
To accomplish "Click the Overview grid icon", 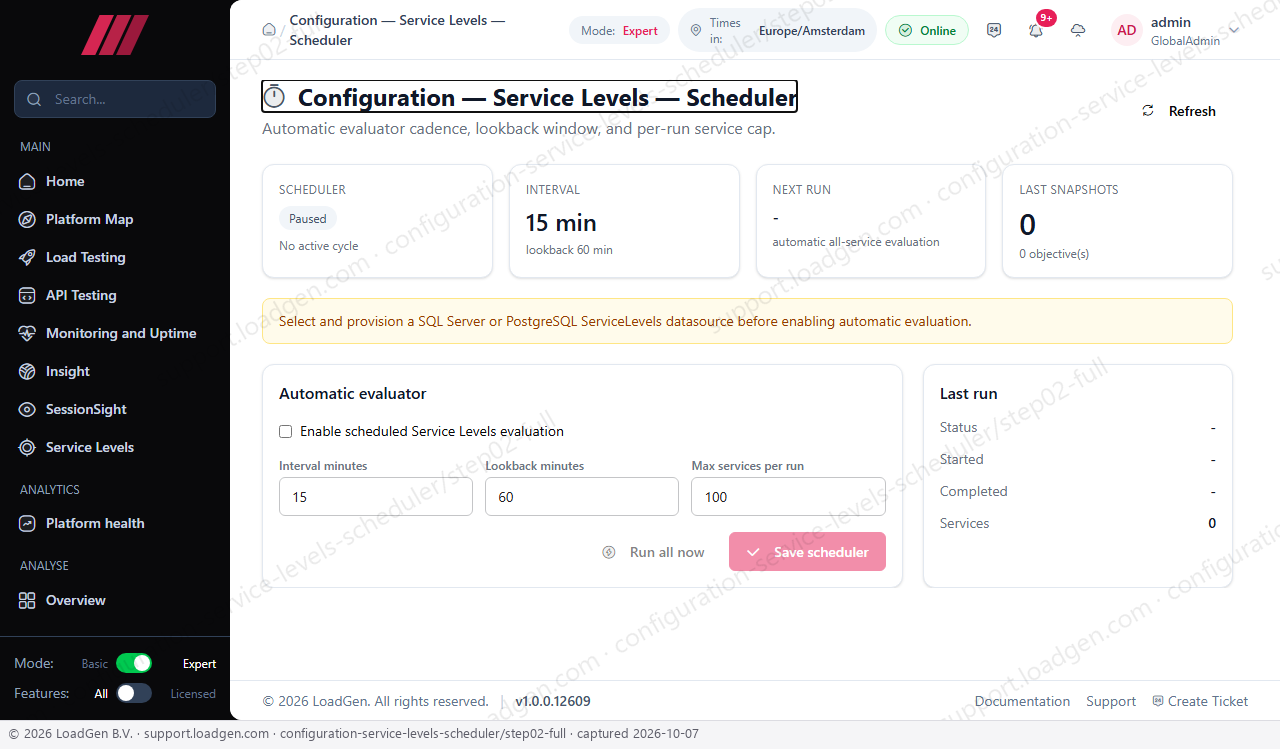I will coord(27,600).
